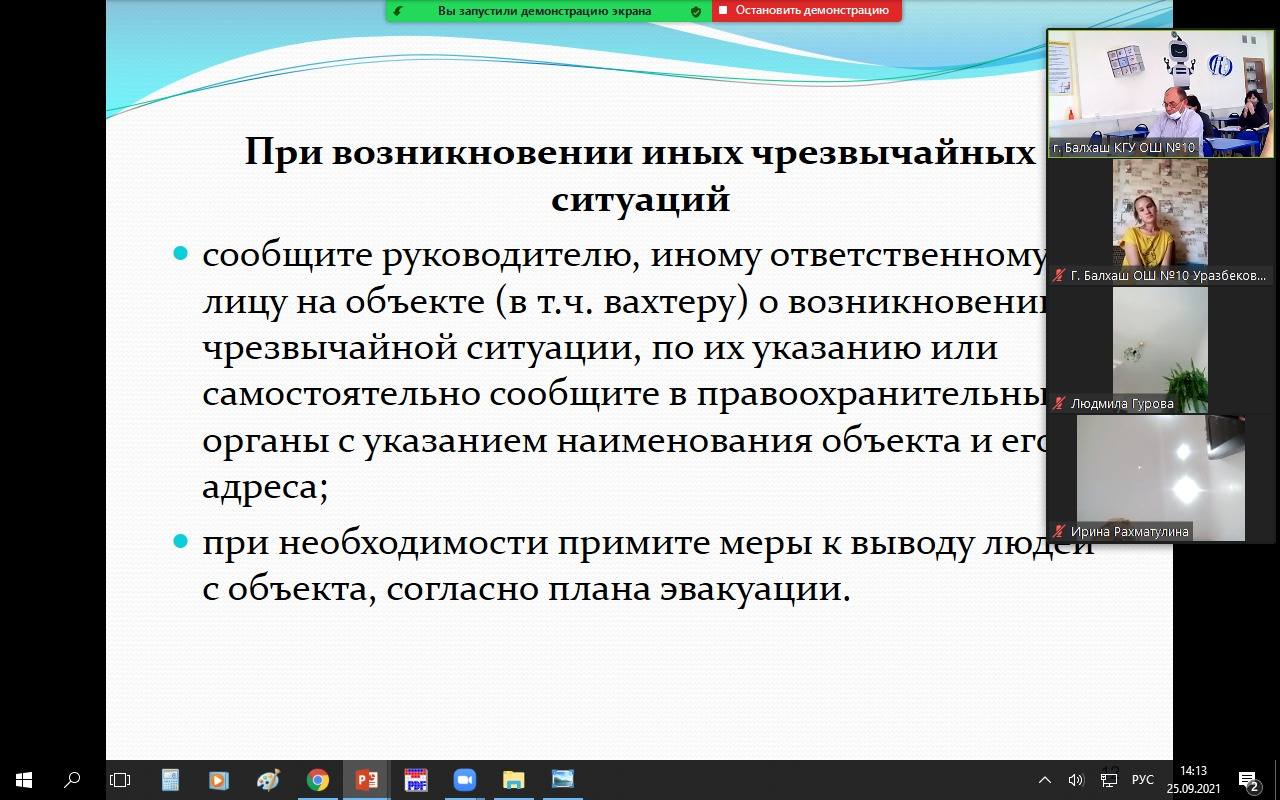Select the г. Балхаш КГУ ОШ №10 video tile
Viewport: 1280px width, 800px height.
click(x=1160, y=93)
